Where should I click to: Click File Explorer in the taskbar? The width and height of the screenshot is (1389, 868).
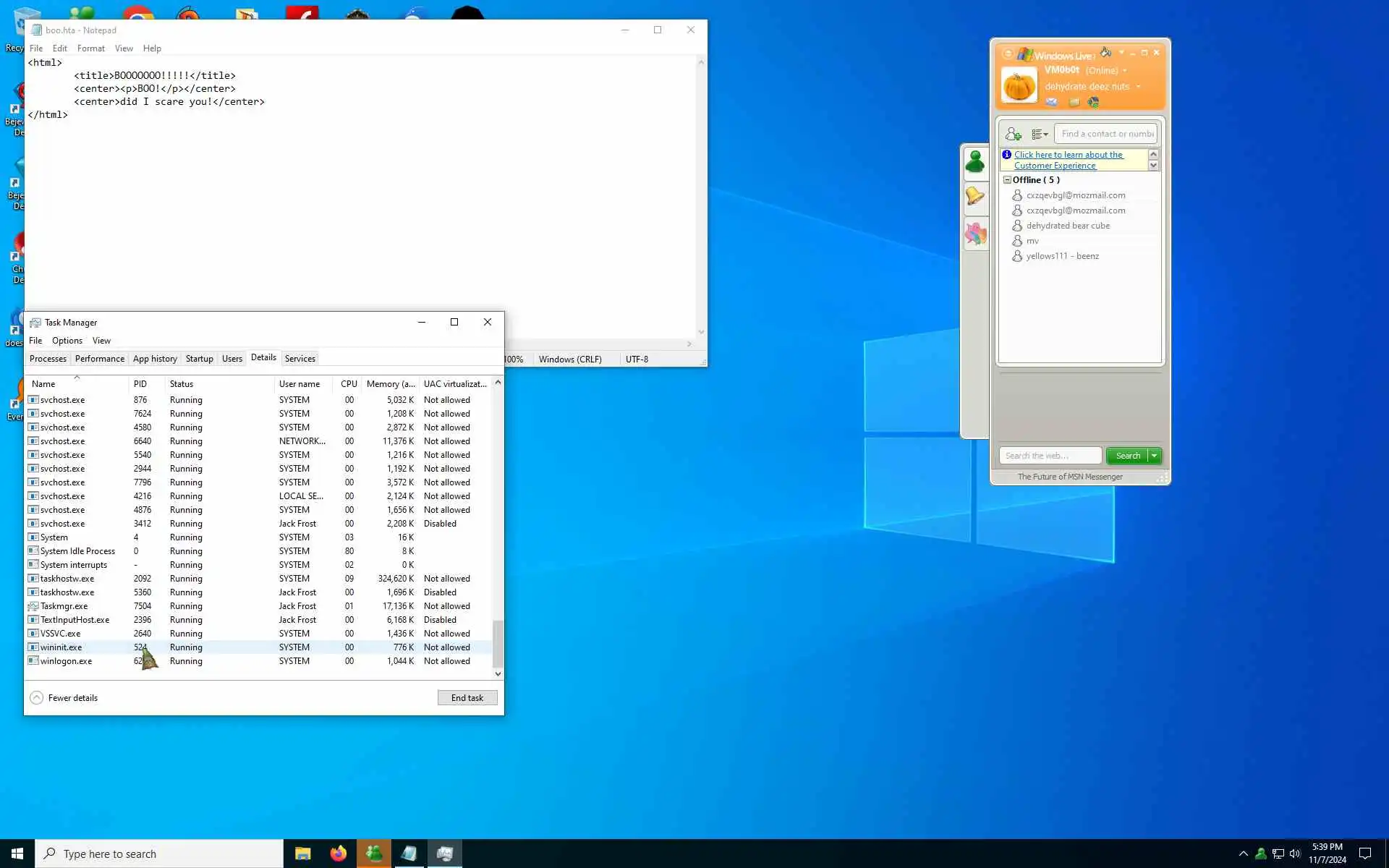click(302, 854)
